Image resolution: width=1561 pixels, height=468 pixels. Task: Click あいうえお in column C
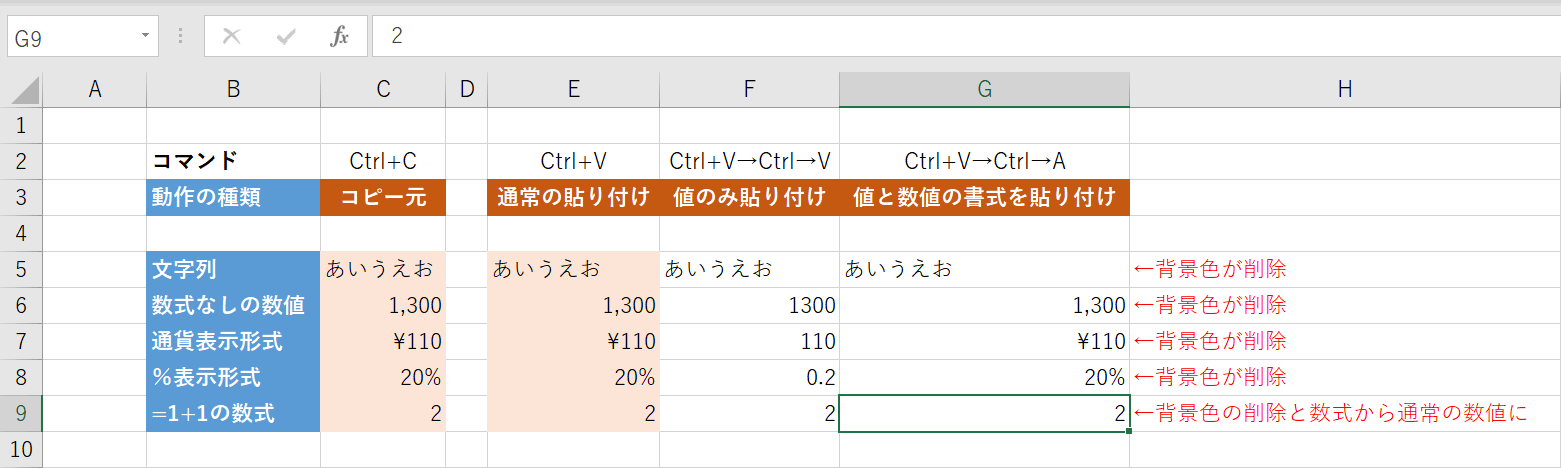[383, 269]
